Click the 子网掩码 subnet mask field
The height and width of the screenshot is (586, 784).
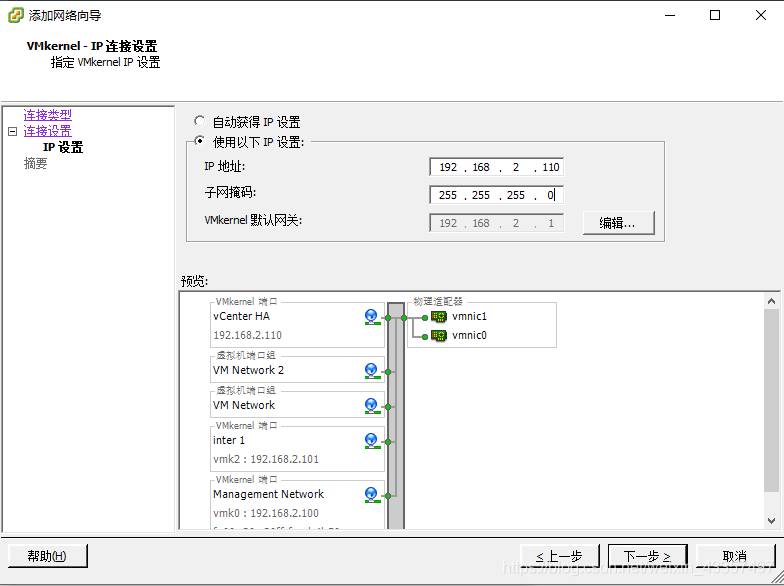(497, 195)
